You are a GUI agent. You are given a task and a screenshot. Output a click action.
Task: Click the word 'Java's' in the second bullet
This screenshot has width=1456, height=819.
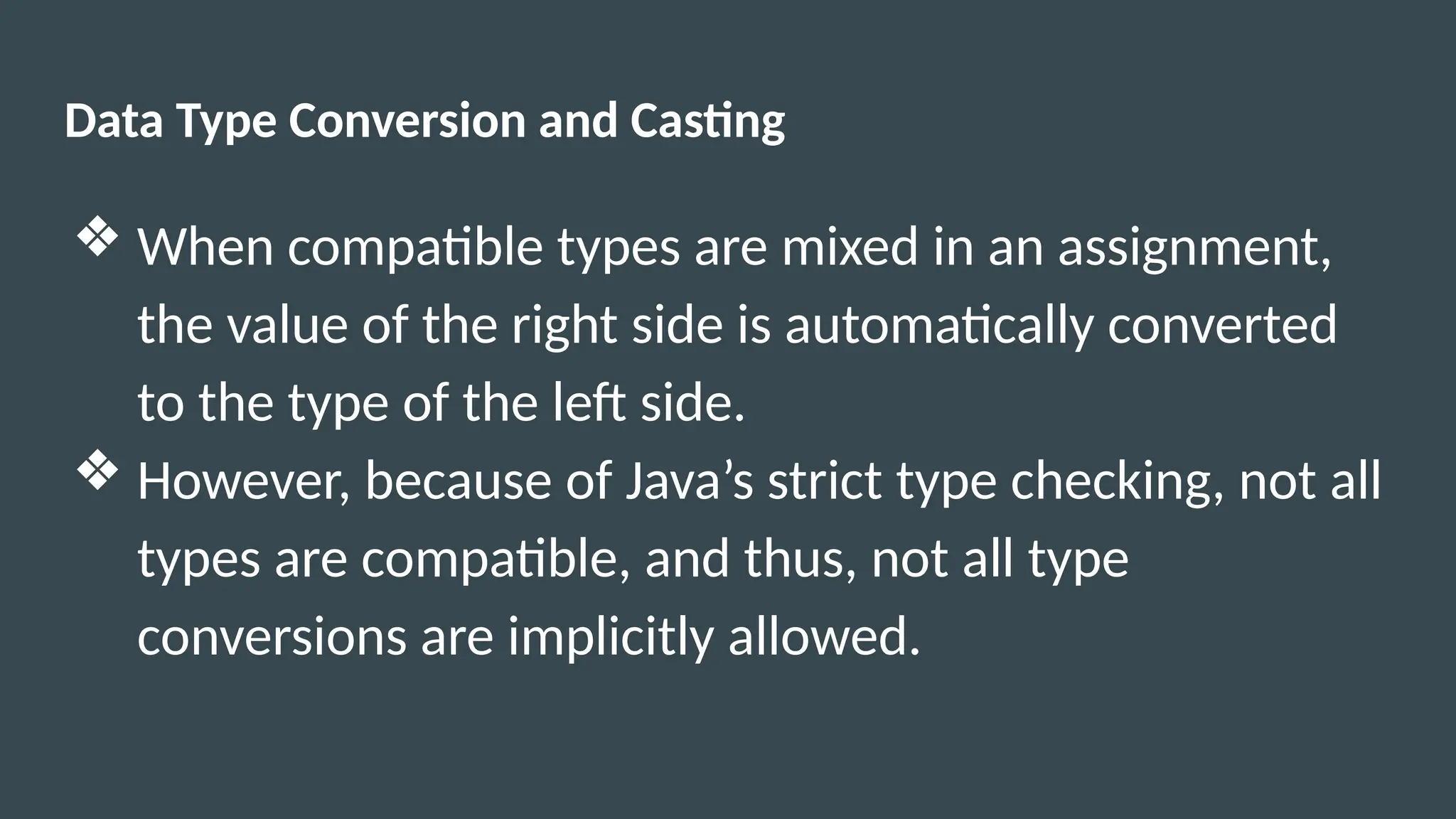pyautogui.click(x=689, y=481)
